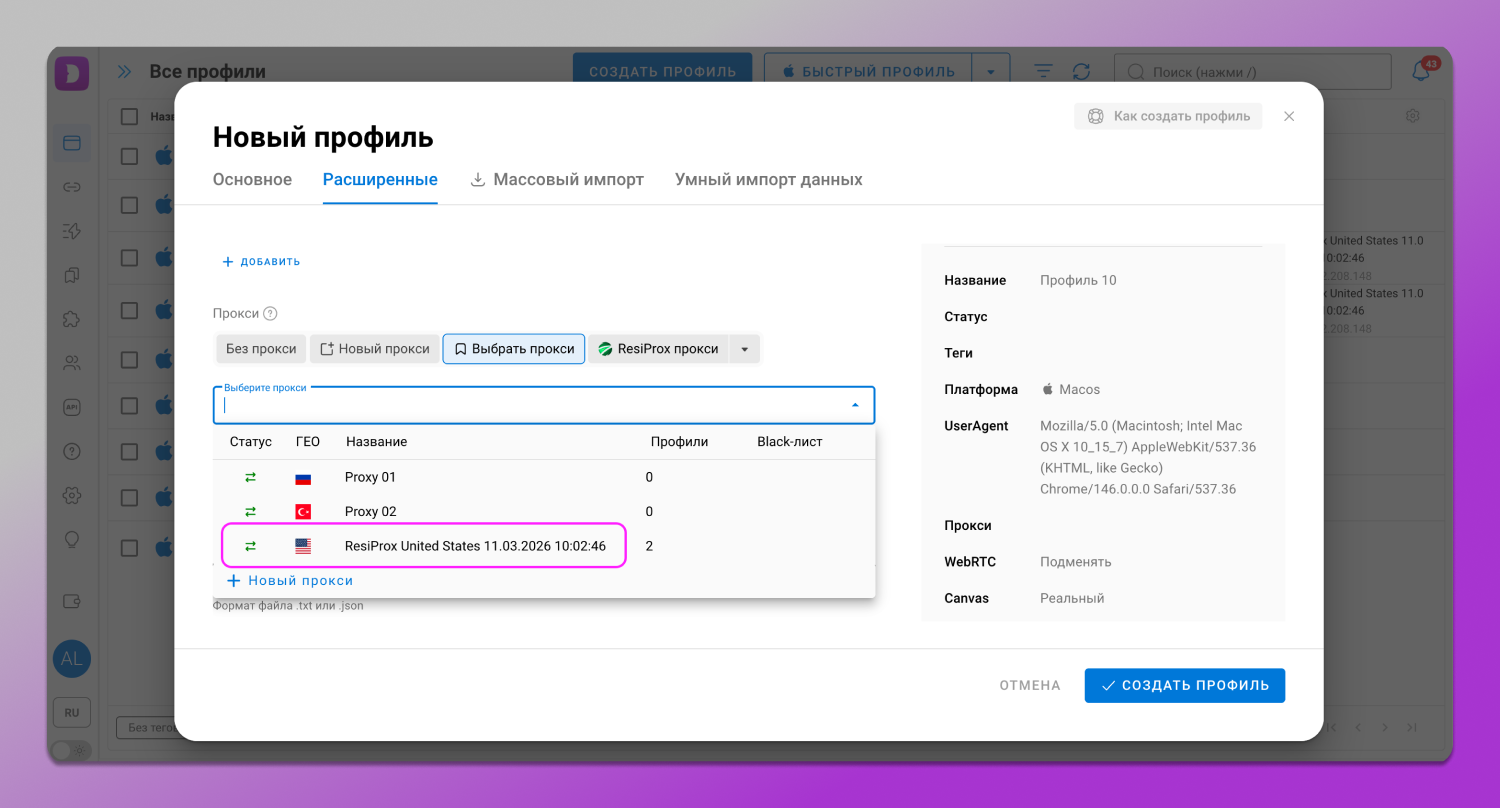Open the API section in the sidebar

coord(71,406)
